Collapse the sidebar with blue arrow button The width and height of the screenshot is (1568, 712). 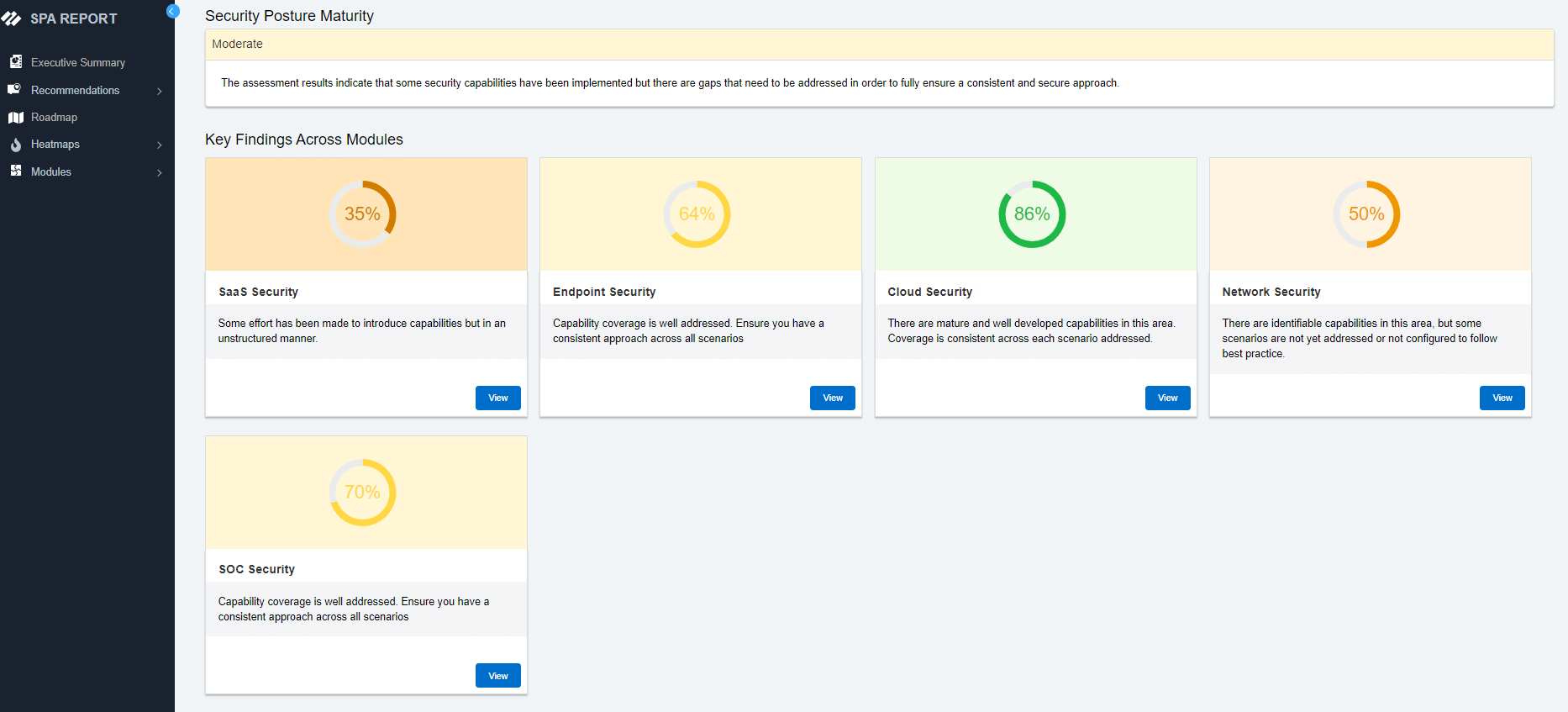point(172,11)
